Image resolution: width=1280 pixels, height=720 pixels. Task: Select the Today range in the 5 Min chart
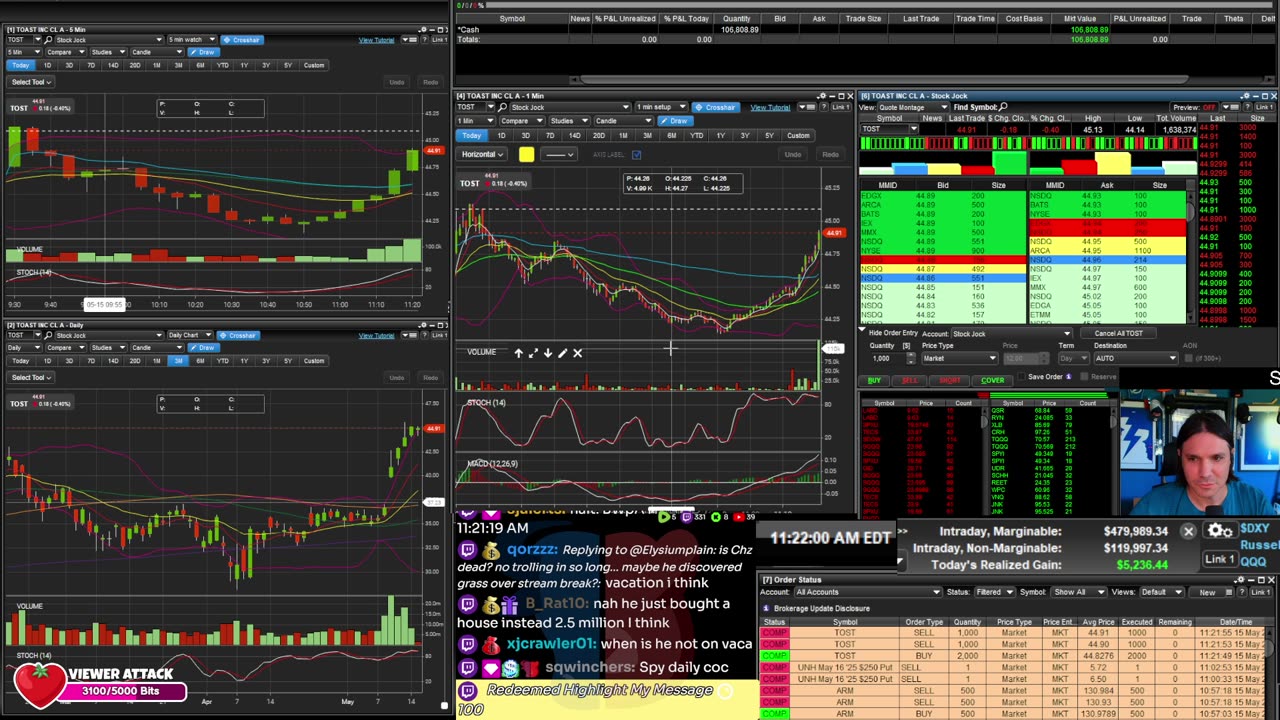point(21,65)
